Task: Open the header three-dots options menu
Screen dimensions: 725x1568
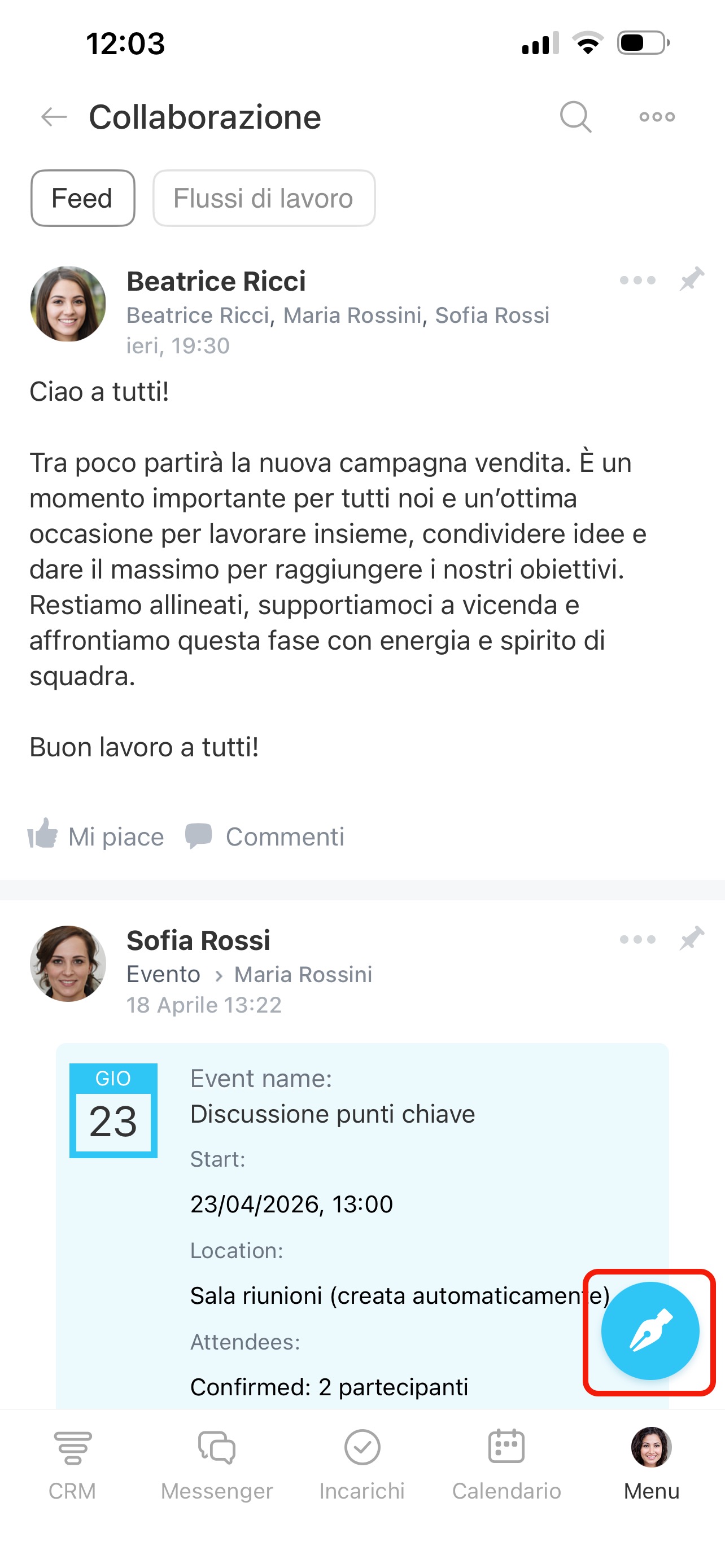Action: (657, 116)
